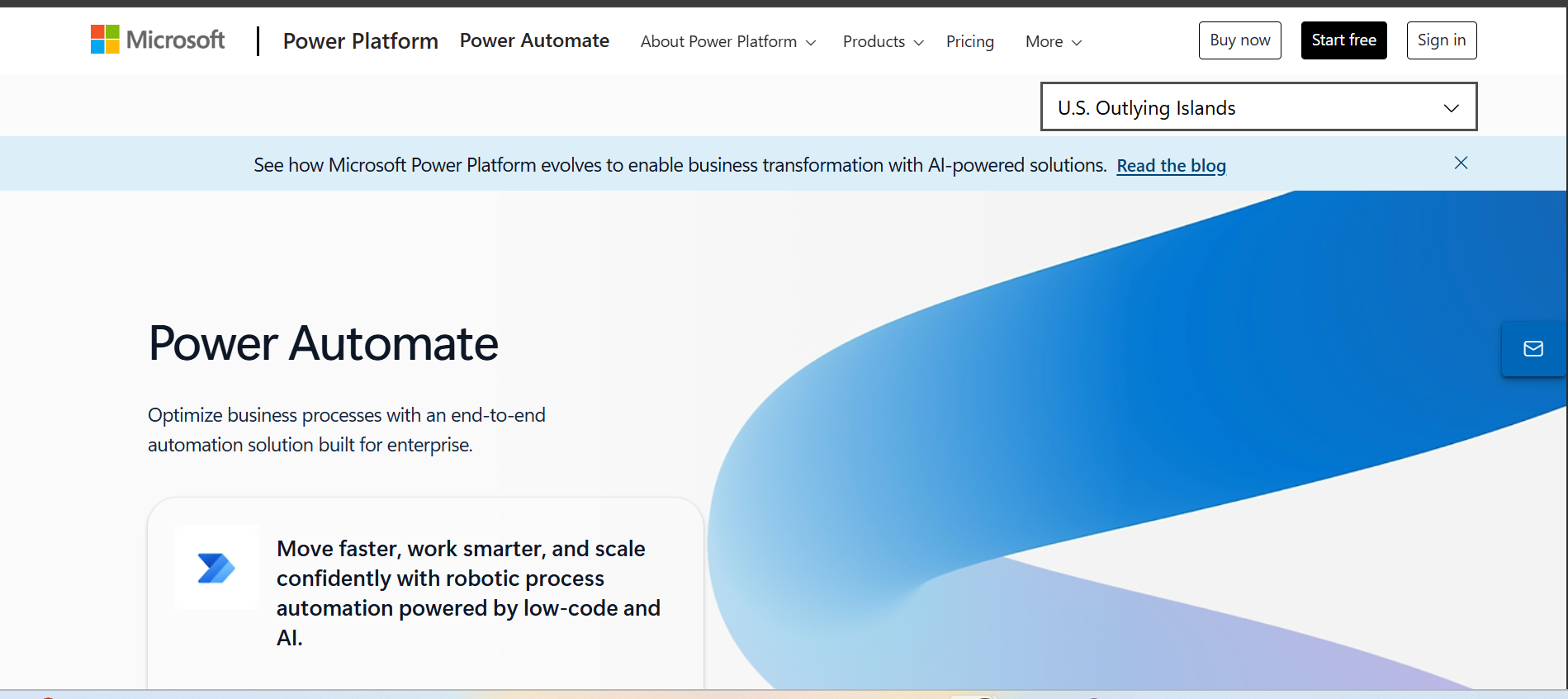
Task: Click the Buy now button
Action: pos(1239,40)
